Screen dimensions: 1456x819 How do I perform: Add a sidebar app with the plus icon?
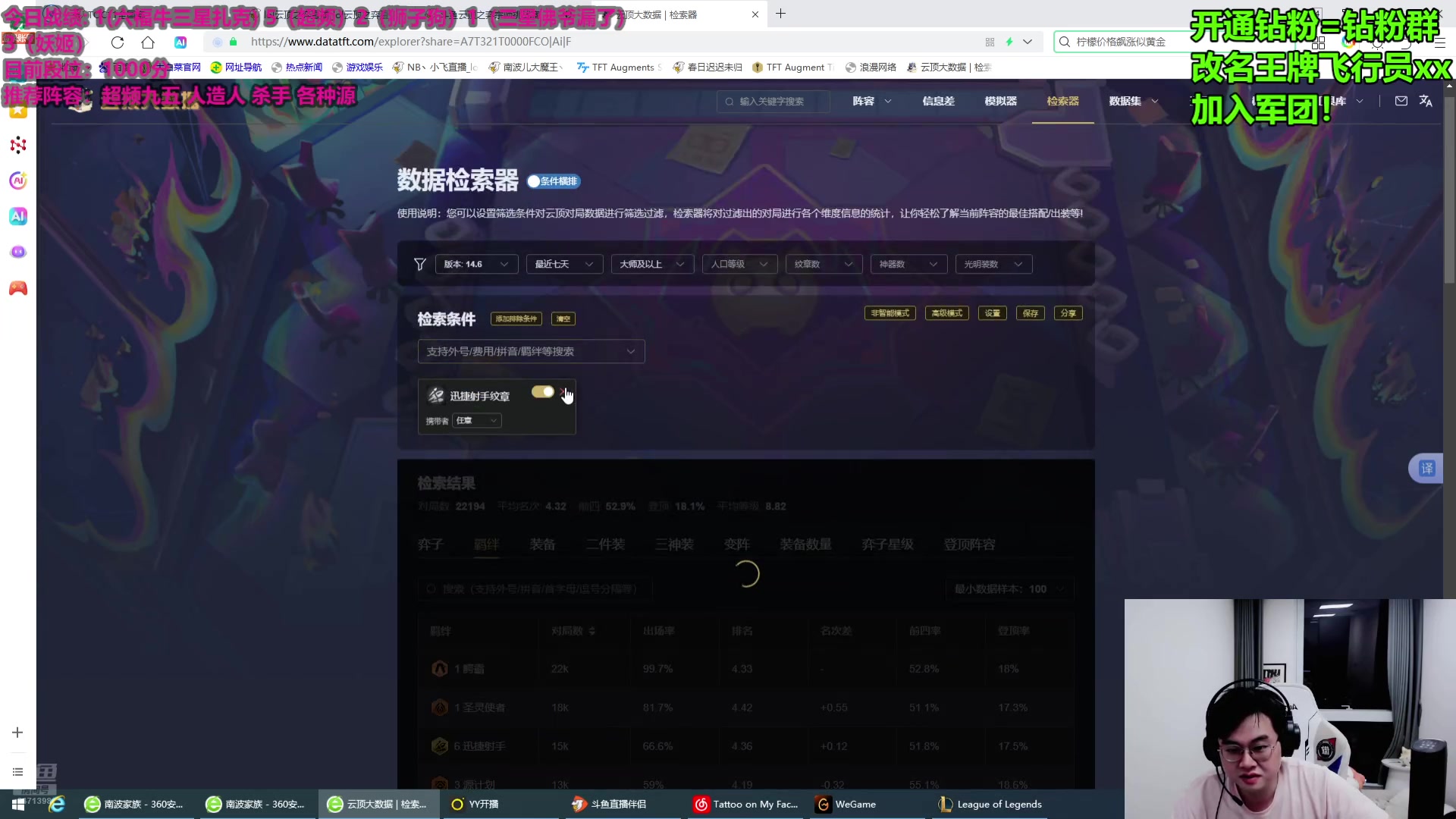17,732
